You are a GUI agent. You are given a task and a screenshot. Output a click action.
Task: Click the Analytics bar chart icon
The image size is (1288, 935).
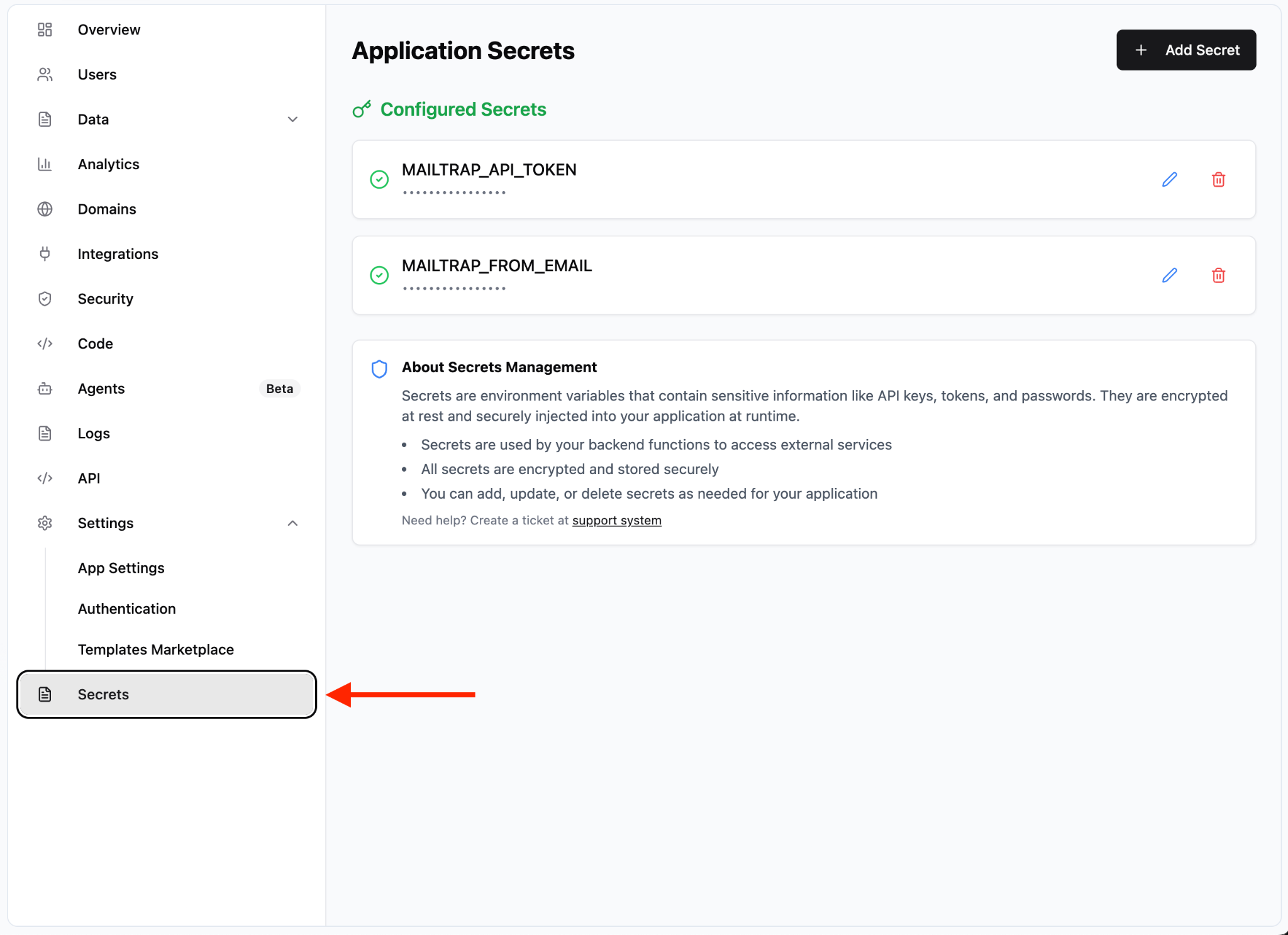click(45, 164)
